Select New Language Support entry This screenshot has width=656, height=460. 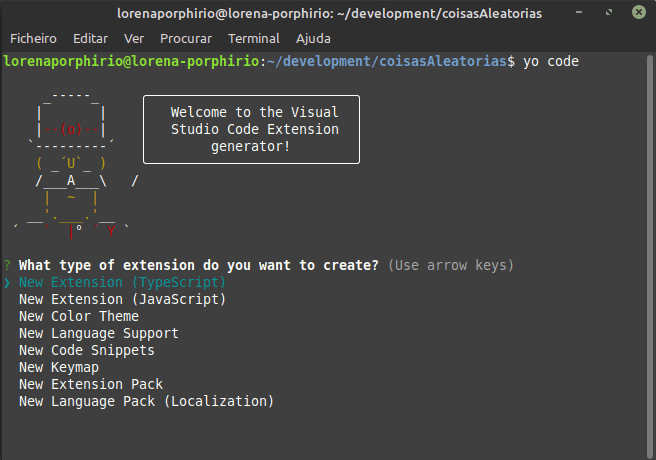coord(98,333)
